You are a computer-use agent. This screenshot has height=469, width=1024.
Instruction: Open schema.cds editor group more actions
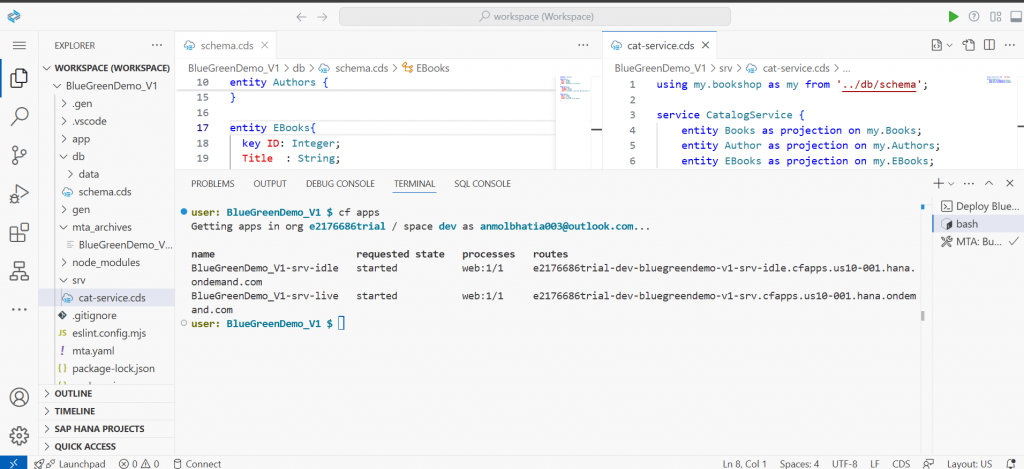pos(583,45)
